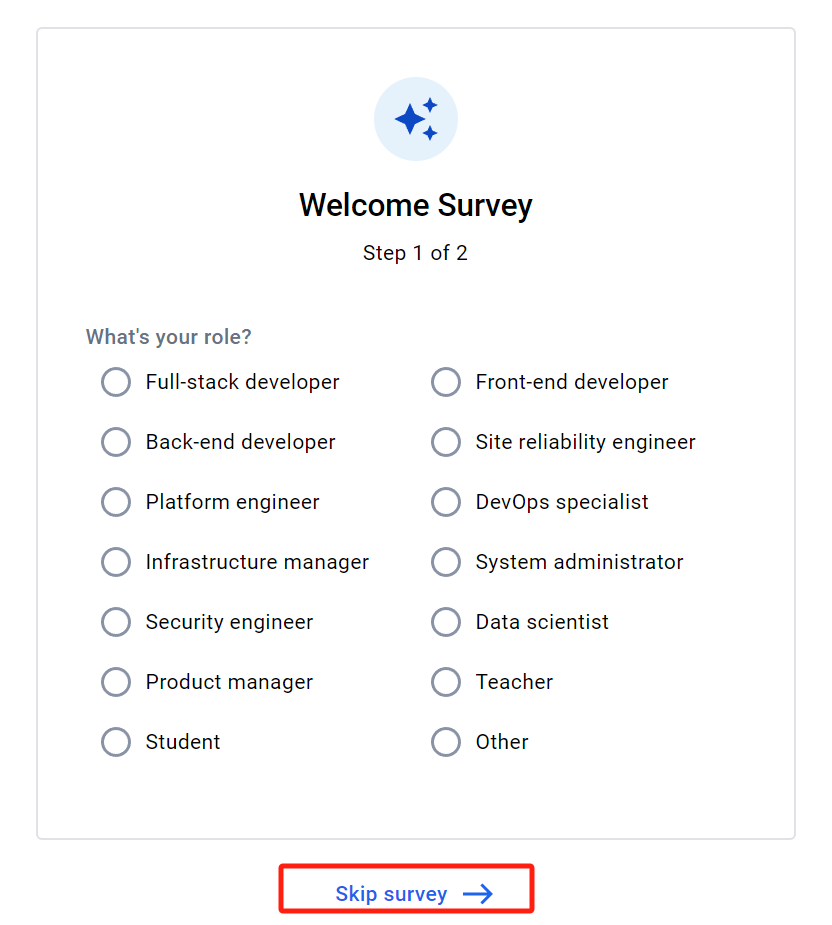Choose the Other role option
The width and height of the screenshot is (832, 925).
[446, 742]
